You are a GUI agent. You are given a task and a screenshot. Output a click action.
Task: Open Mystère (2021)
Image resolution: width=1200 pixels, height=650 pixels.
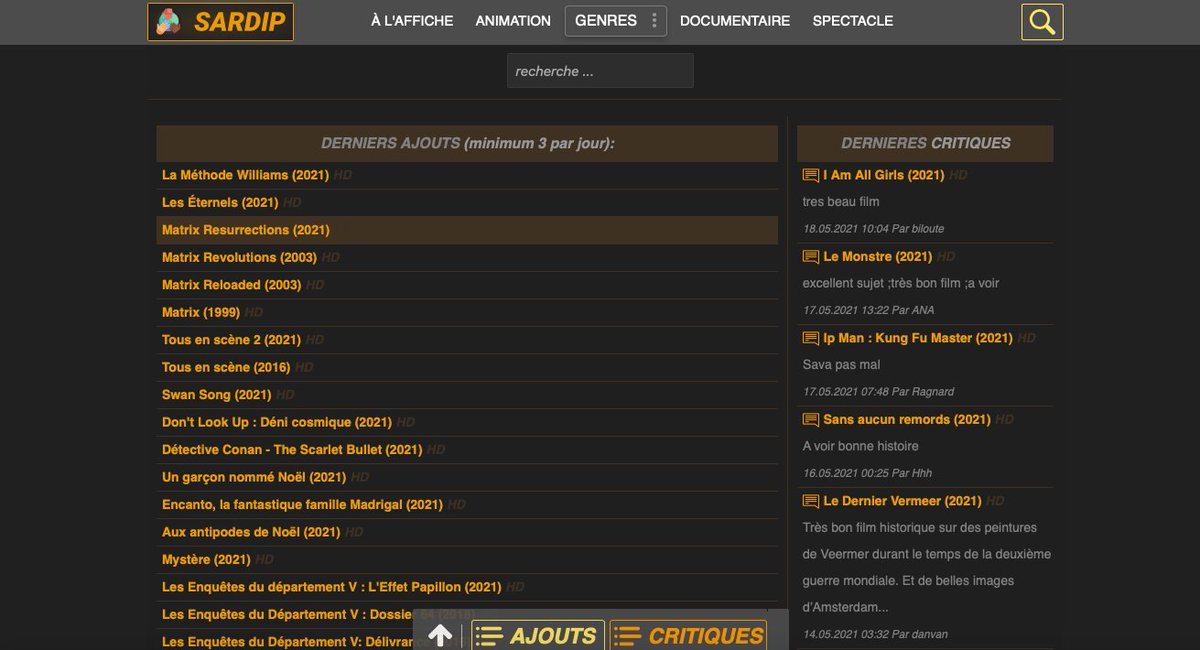pos(206,560)
